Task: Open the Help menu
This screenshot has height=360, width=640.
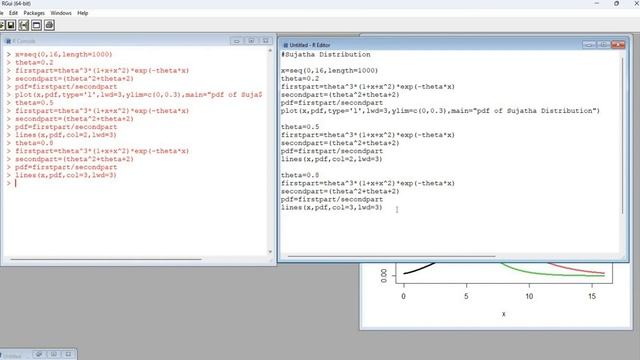Action: tap(82, 13)
